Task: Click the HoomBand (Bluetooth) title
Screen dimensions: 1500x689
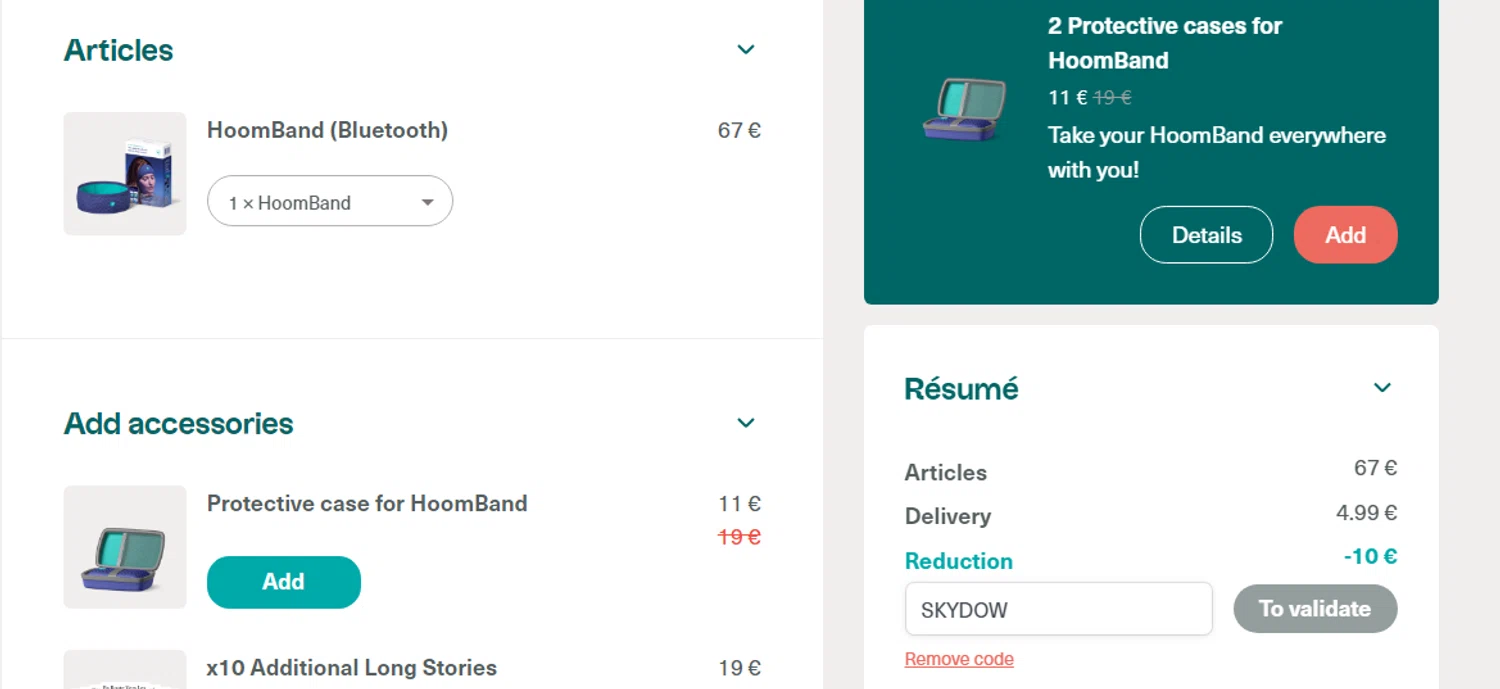Action: click(327, 130)
